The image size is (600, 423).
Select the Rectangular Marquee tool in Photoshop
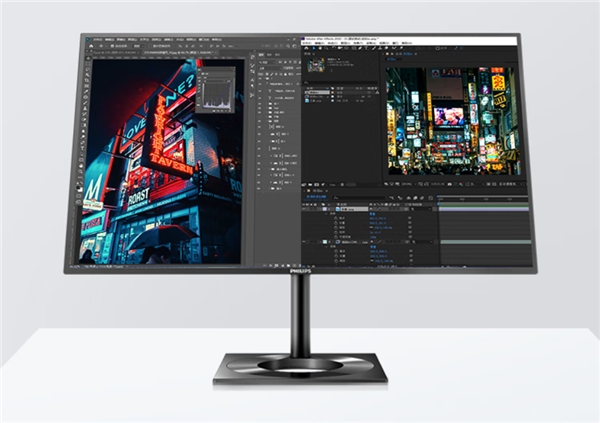[88, 64]
